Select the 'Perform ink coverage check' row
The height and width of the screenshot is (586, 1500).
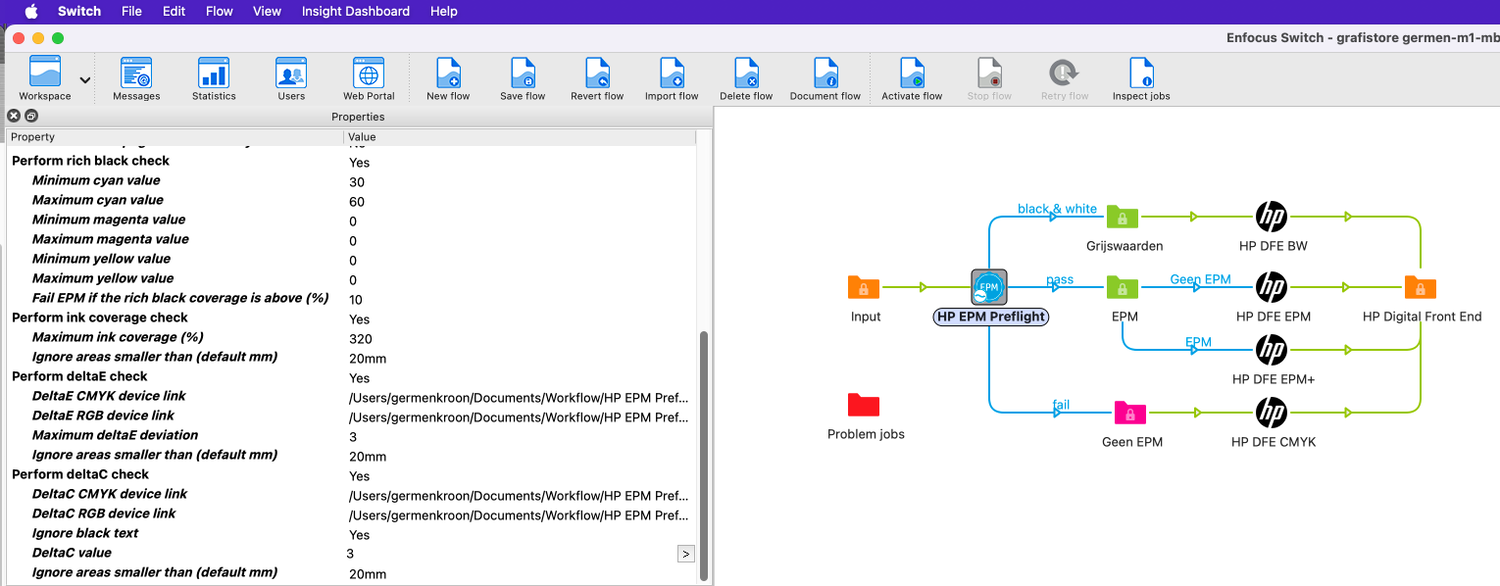point(351,318)
